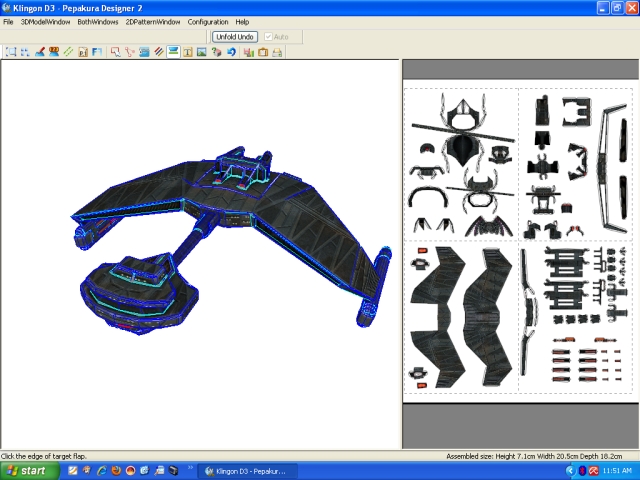Select the red paint brush toolbar icon
The width and height of the screenshot is (640, 480).
(40, 52)
